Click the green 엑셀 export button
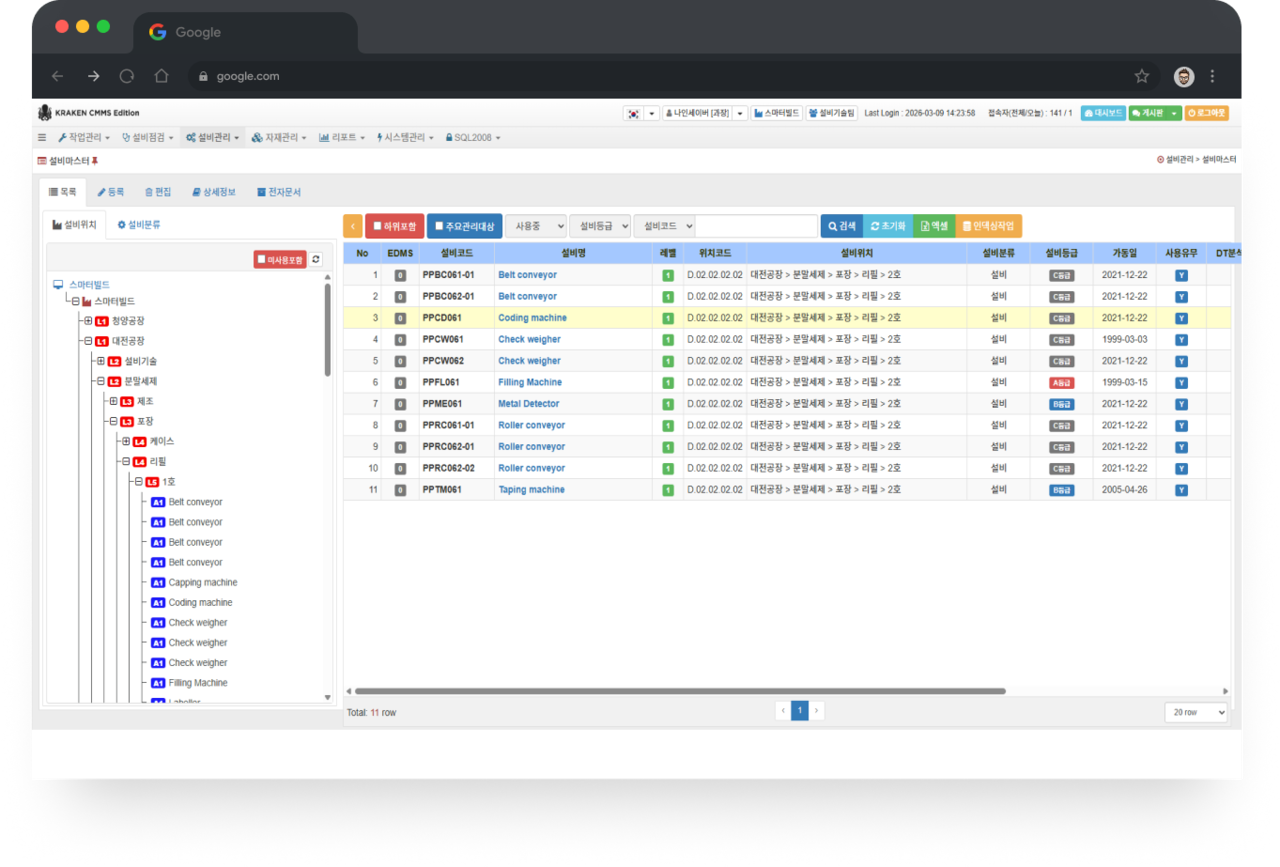1280x867 pixels. point(935,226)
